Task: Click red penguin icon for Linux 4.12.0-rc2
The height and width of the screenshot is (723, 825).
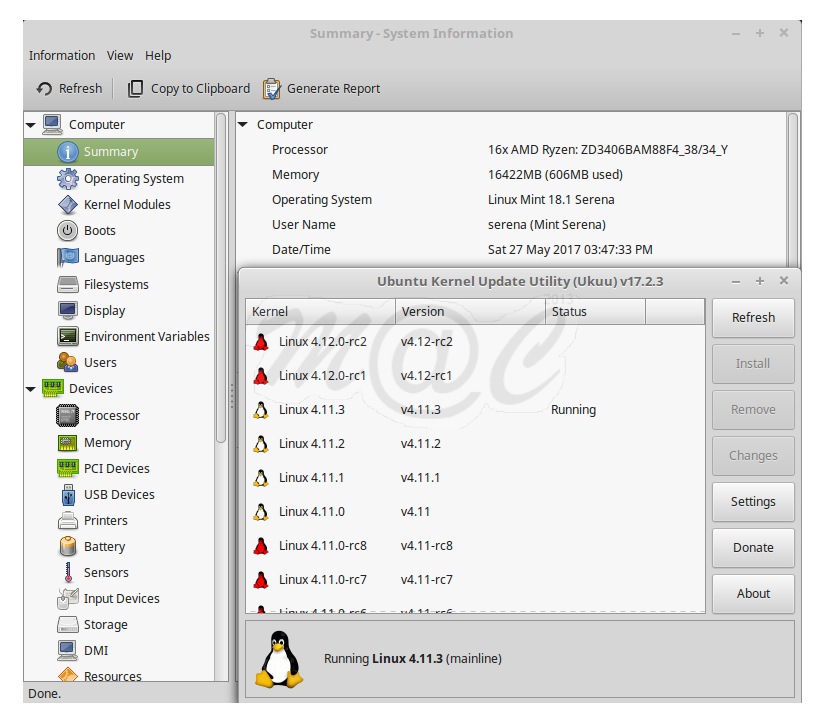Action: pyautogui.click(x=261, y=342)
